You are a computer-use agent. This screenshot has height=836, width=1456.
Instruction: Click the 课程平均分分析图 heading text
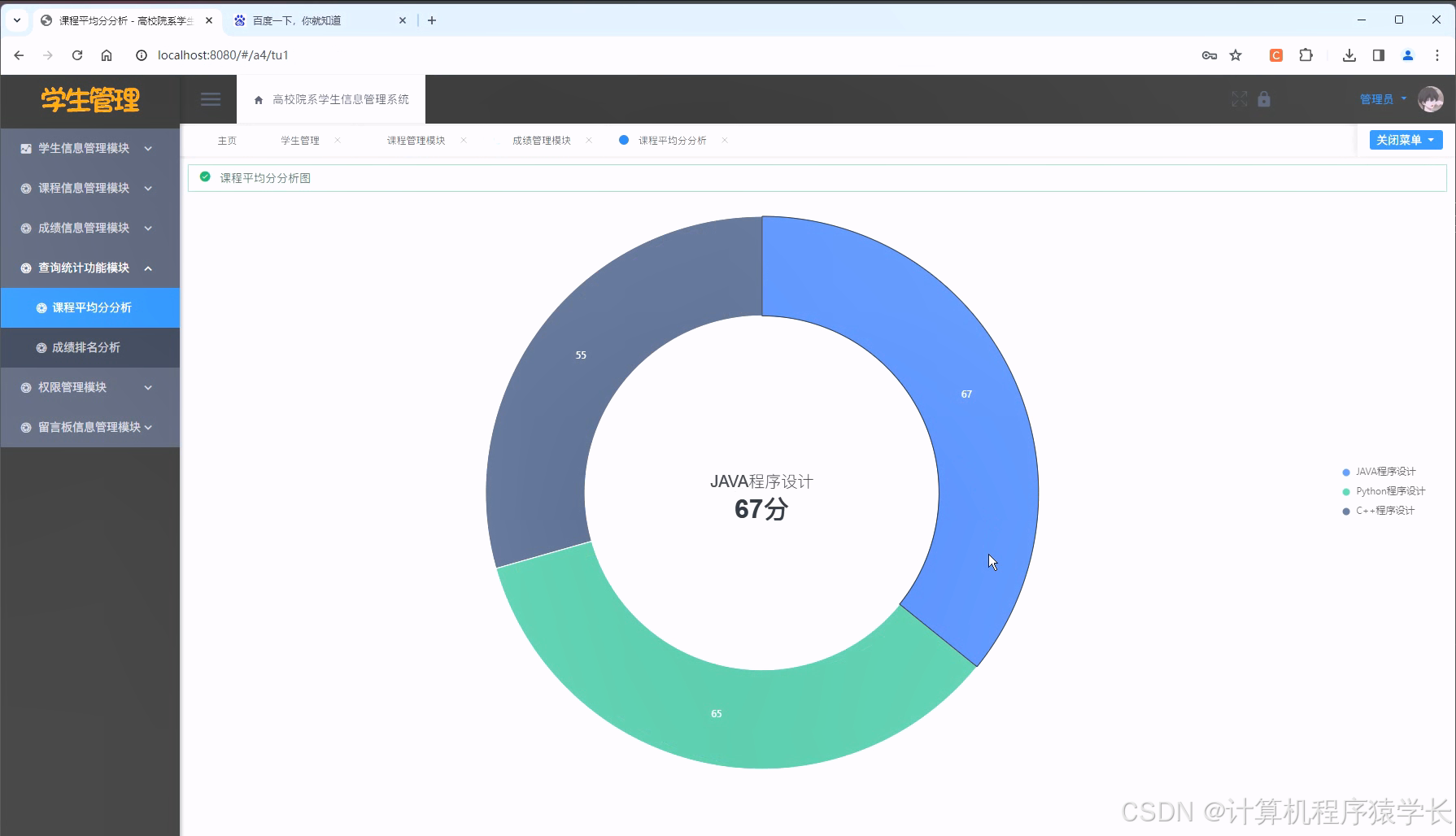click(x=265, y=178)
